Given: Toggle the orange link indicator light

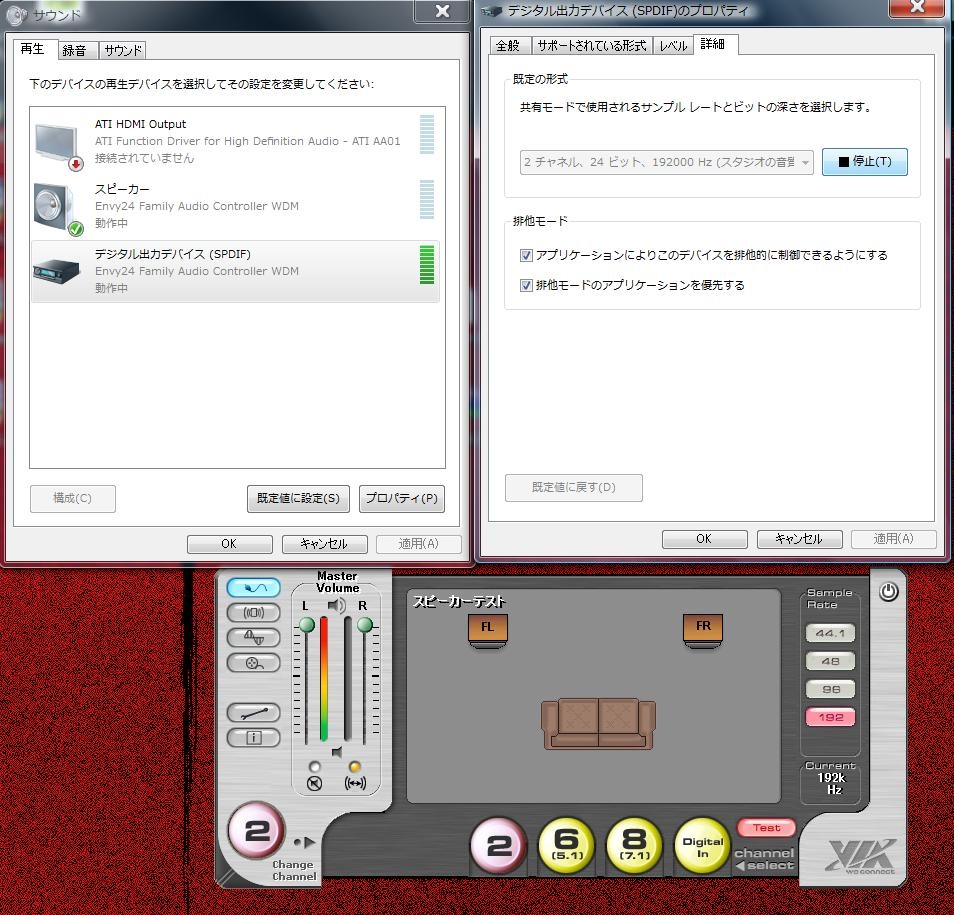Looking at the screenshot, I should point(355,767).
